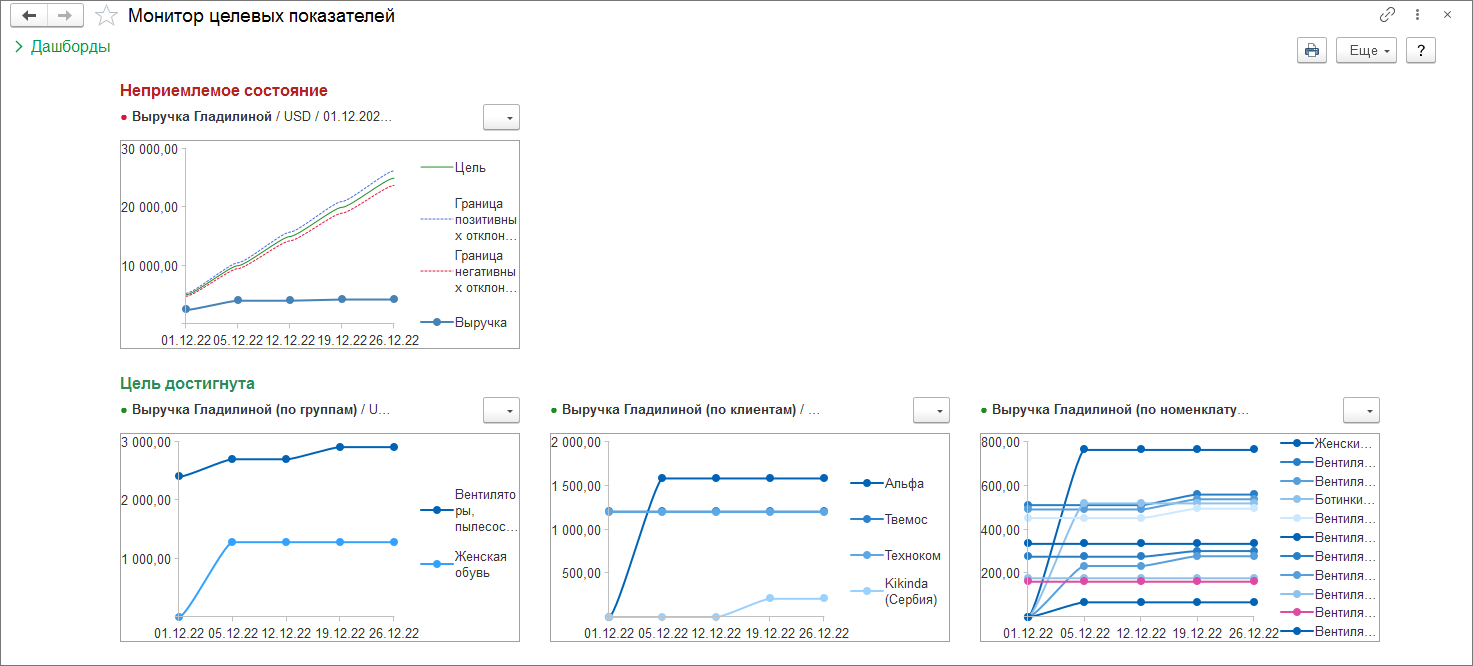Open dropdown for Выручка Гладилиной USD chart
The image size is (1473, 666).
[x=501, y=117]
